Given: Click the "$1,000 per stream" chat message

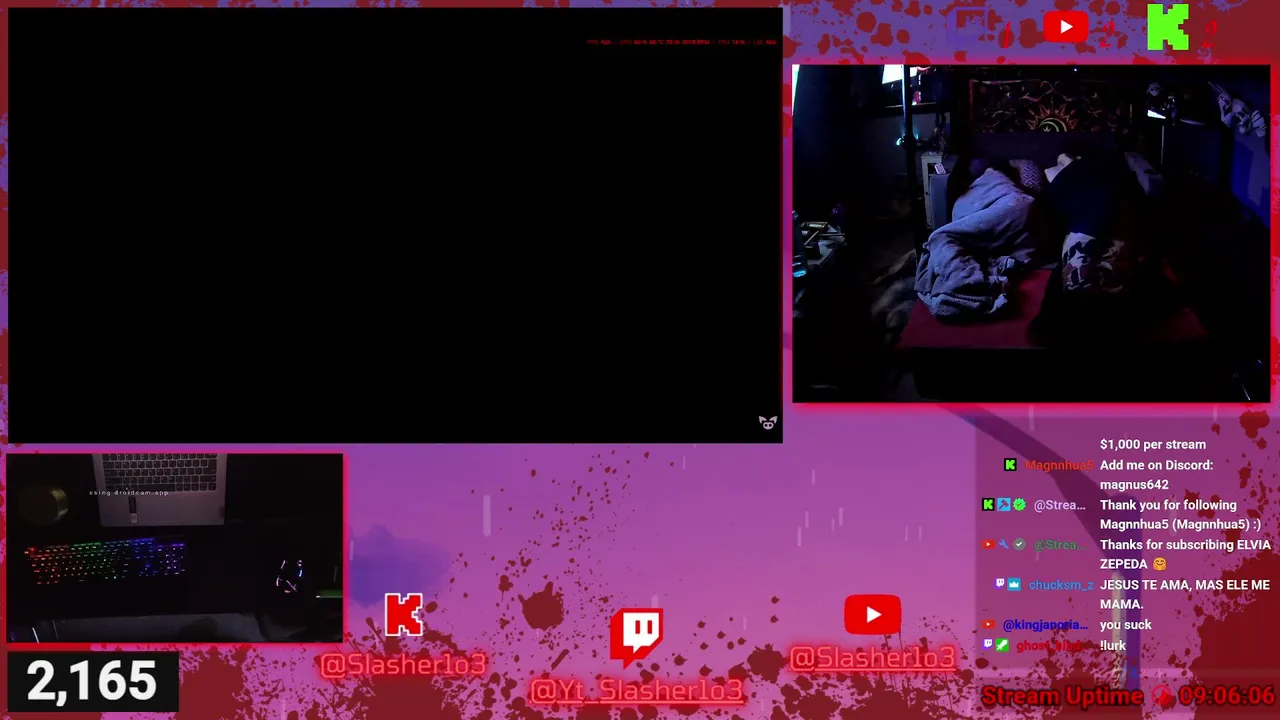Looking at the screenshot, I should point(1153,444).
